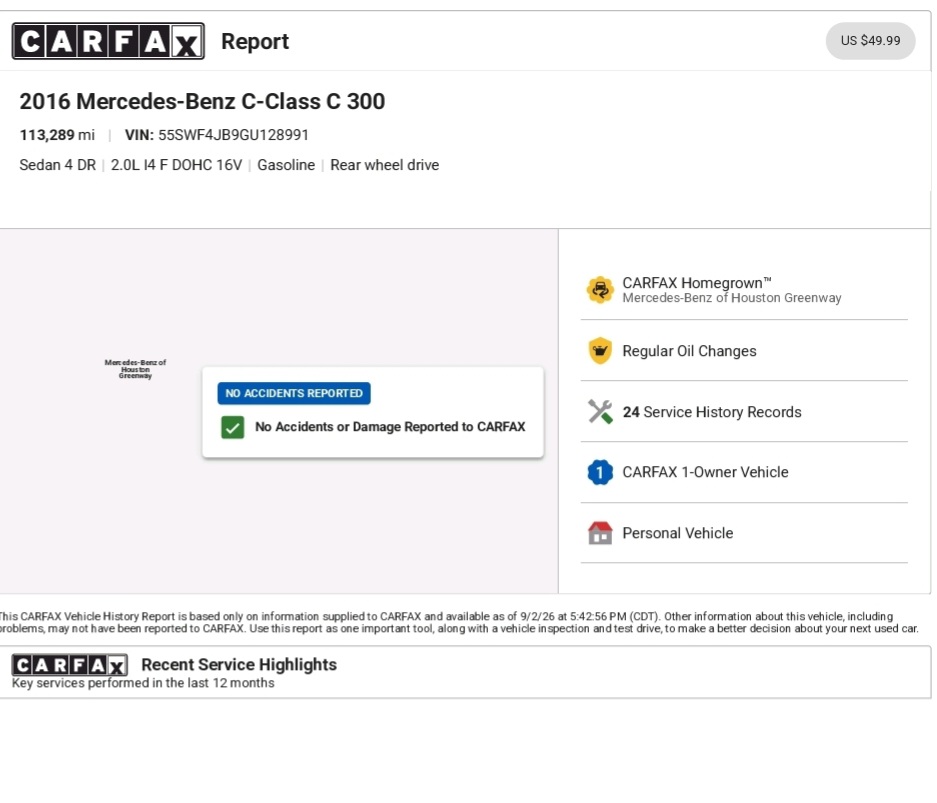Select the Regular Oil Changes entry

744,351
